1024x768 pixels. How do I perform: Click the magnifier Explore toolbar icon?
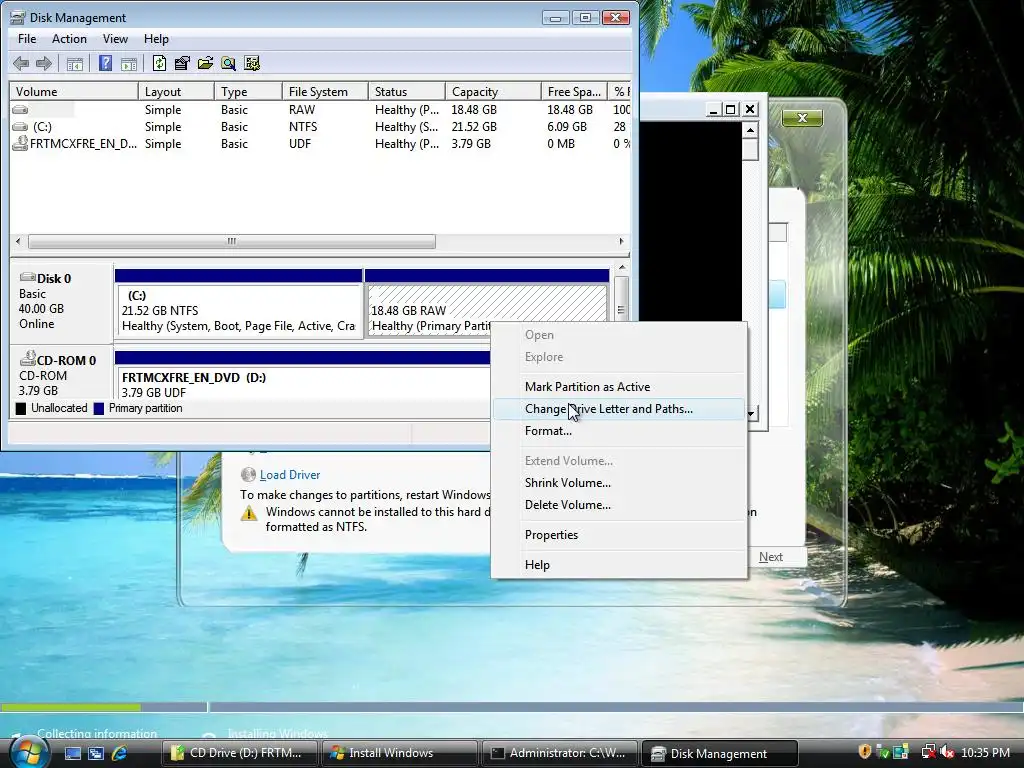click(x=229, y=63)
